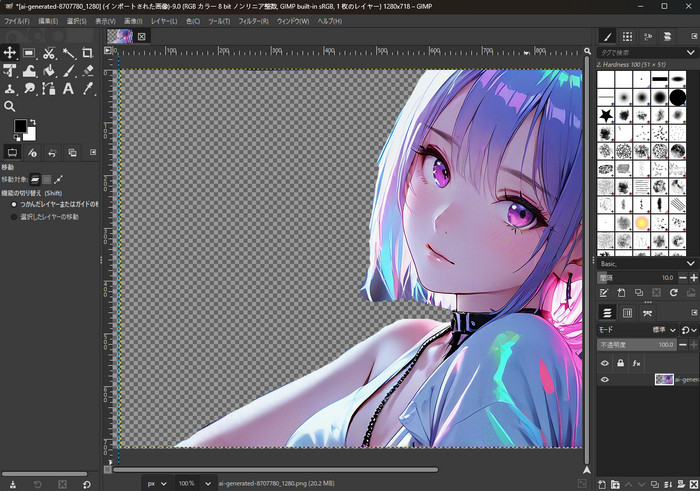Image resolution: width=700 pixels, height=491 pixels.
Task: Expand the Basic brush tag dropdown
Action: point(691,264)
